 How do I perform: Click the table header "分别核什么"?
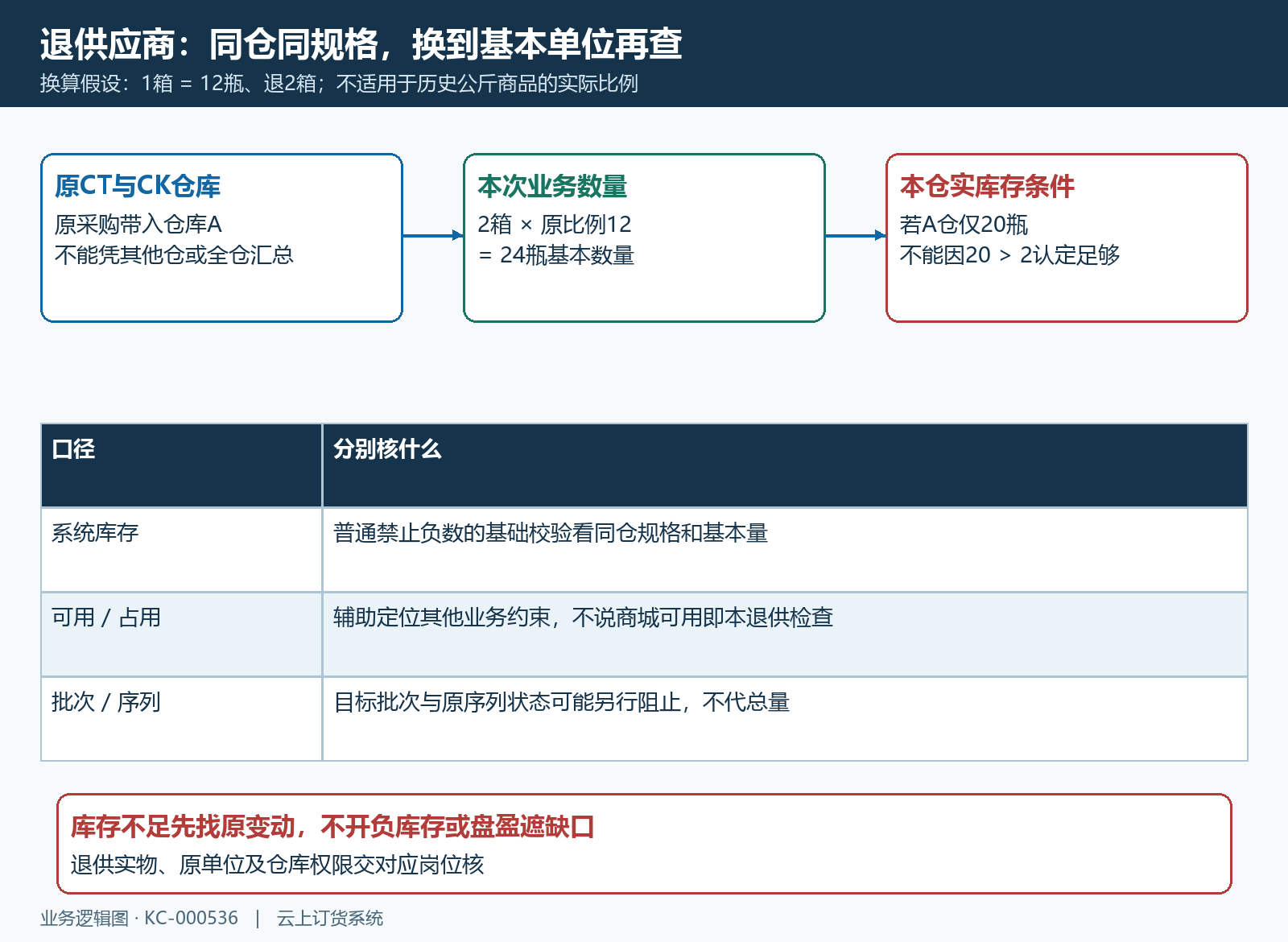[387, 449]
